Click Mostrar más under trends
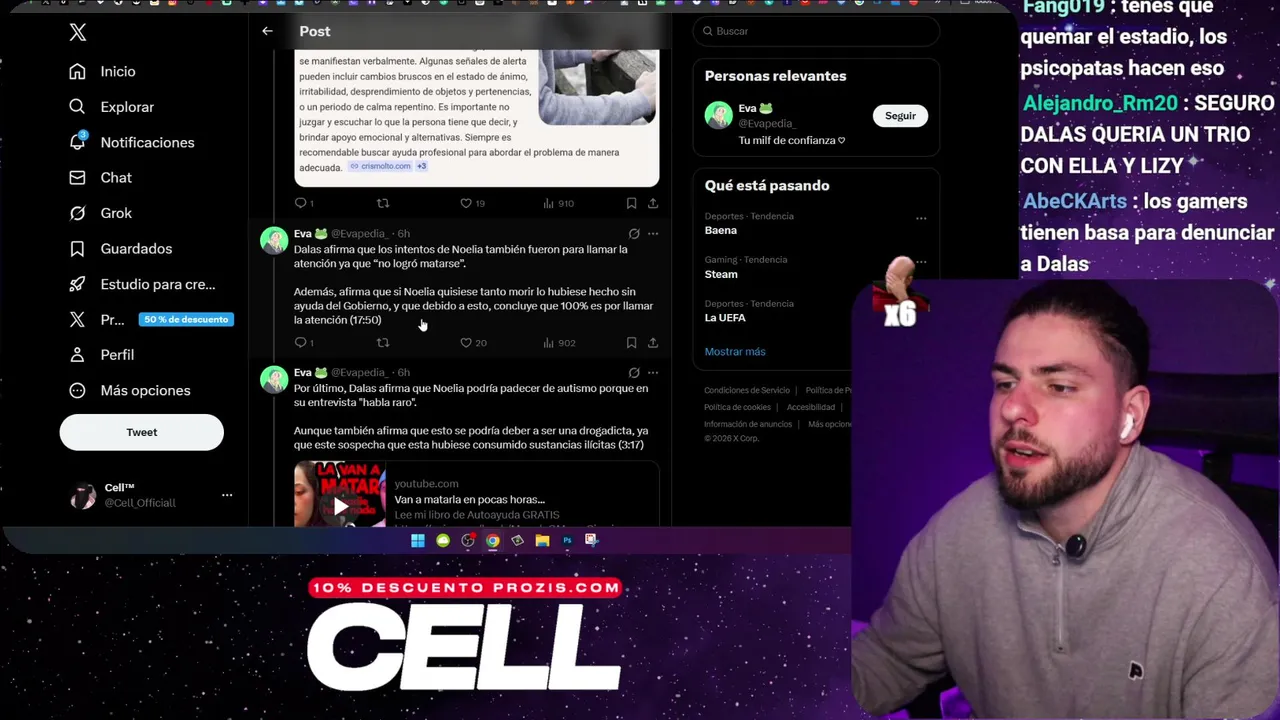The image size is (1280, 720). tap(735, 351)
